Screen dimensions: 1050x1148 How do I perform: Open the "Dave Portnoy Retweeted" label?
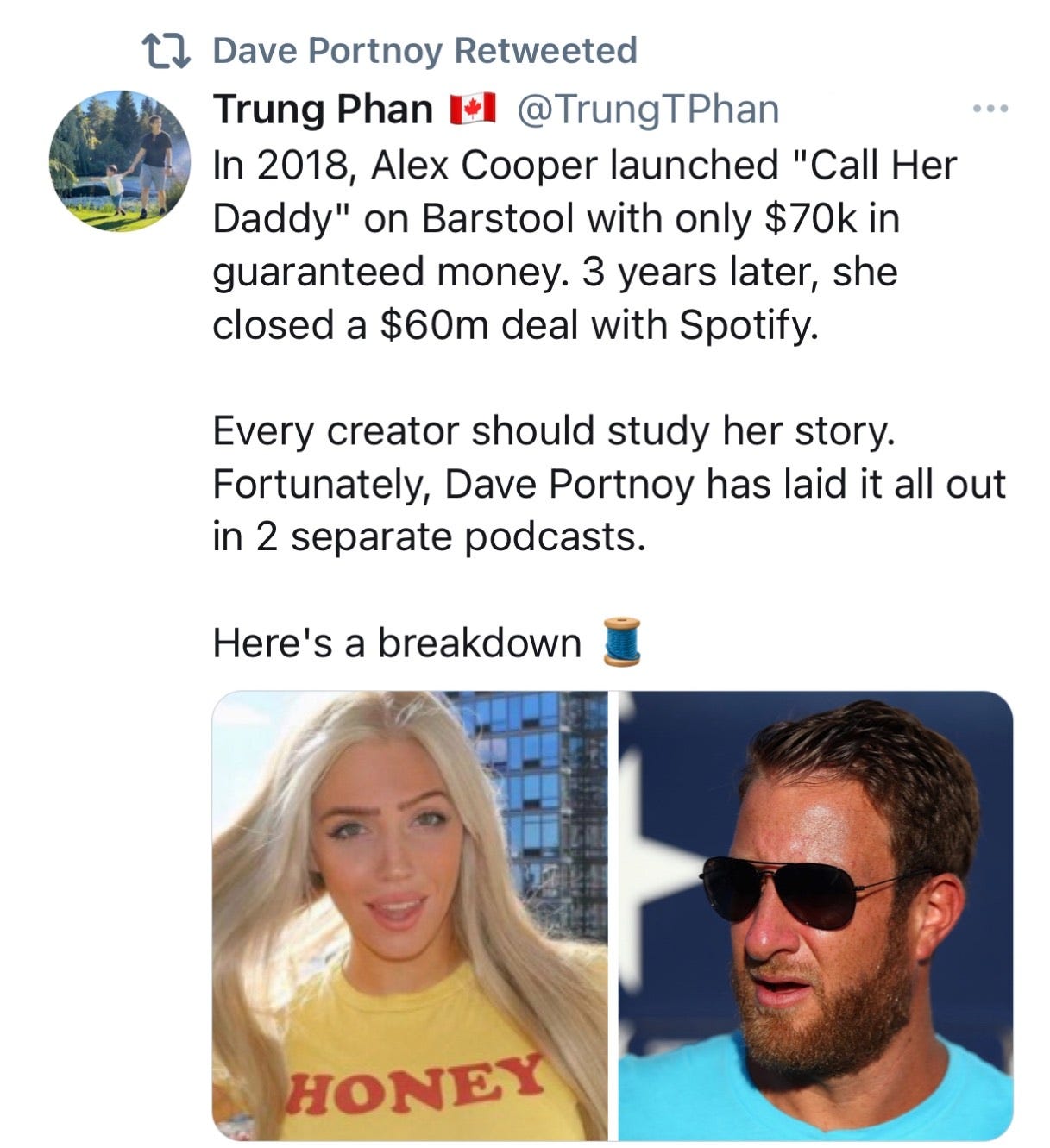click(x=424, y=51)
